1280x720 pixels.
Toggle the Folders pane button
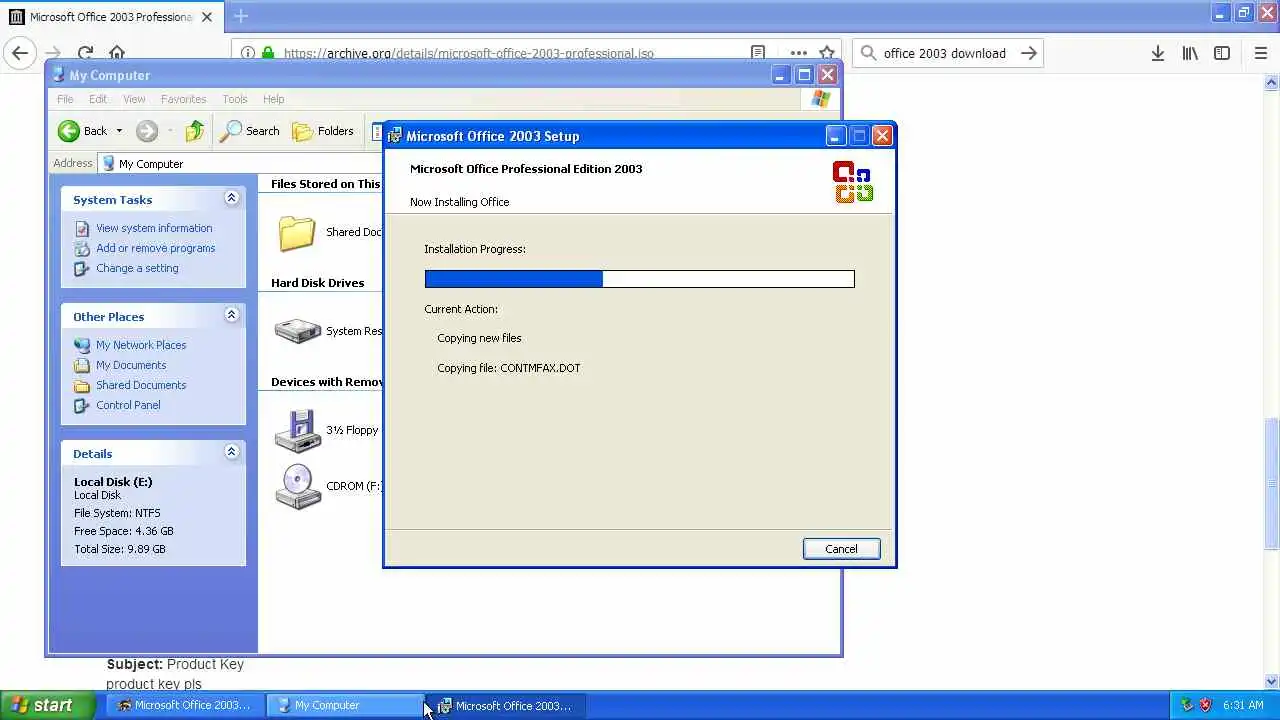323,131
